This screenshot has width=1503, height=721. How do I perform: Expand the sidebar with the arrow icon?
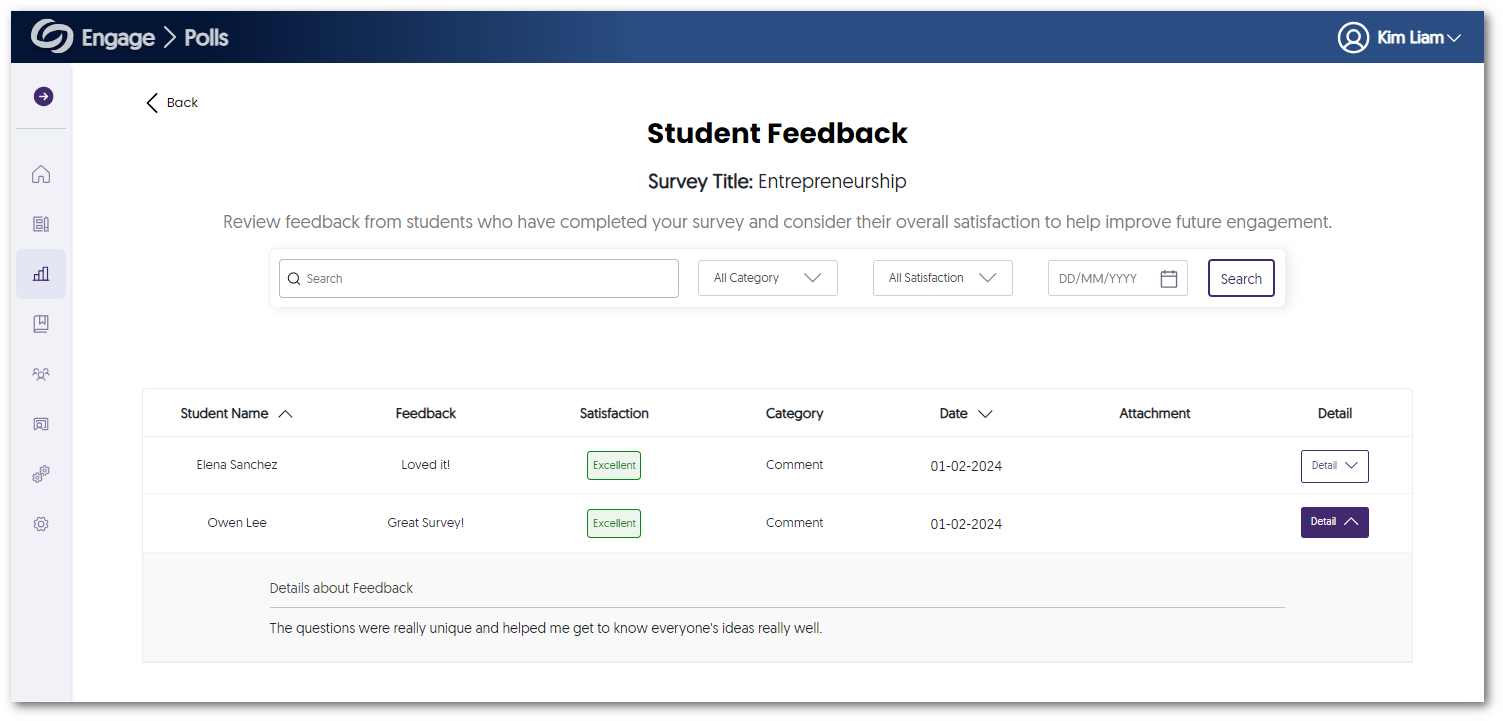tap(43, 96)
